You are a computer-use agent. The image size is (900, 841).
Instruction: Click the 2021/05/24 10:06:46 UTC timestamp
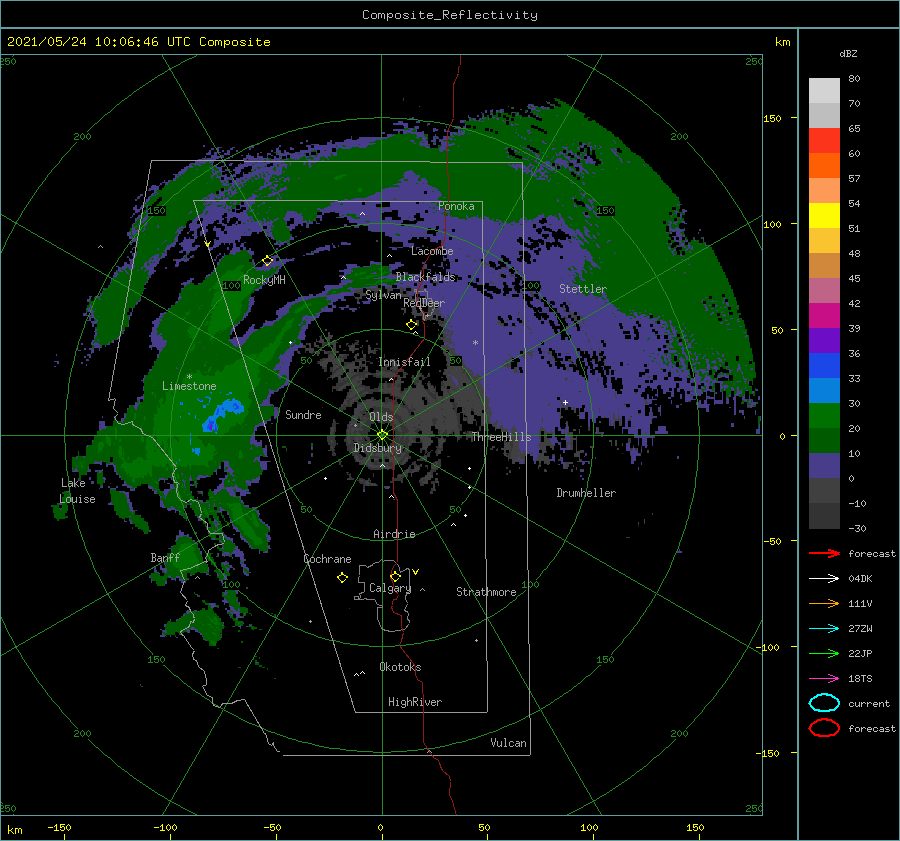click(x=139, y=42)
